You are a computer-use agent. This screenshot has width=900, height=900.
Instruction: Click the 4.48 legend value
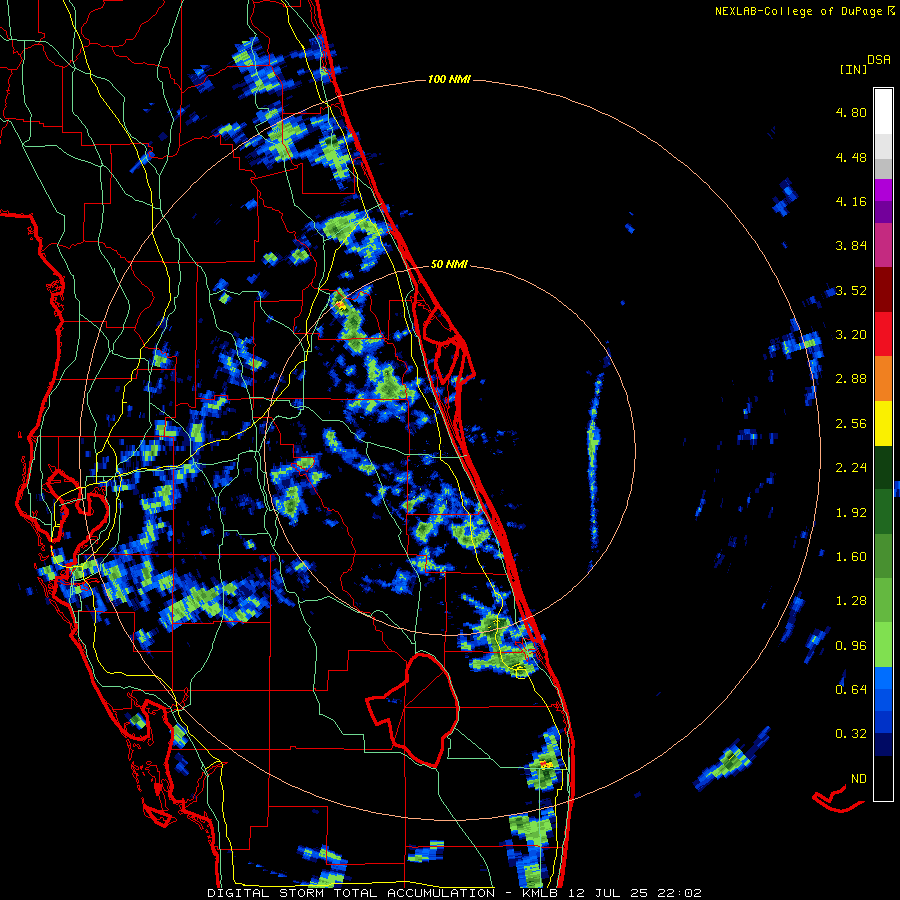click(851, 157)
